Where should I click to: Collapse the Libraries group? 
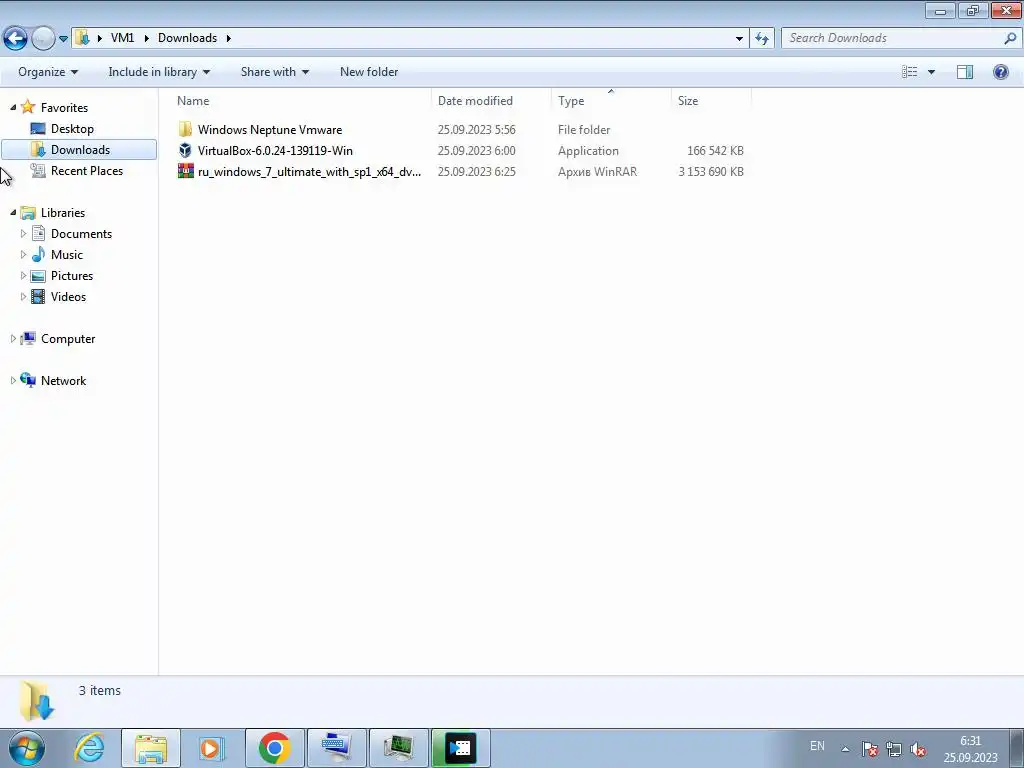click(x=13, y=212)
